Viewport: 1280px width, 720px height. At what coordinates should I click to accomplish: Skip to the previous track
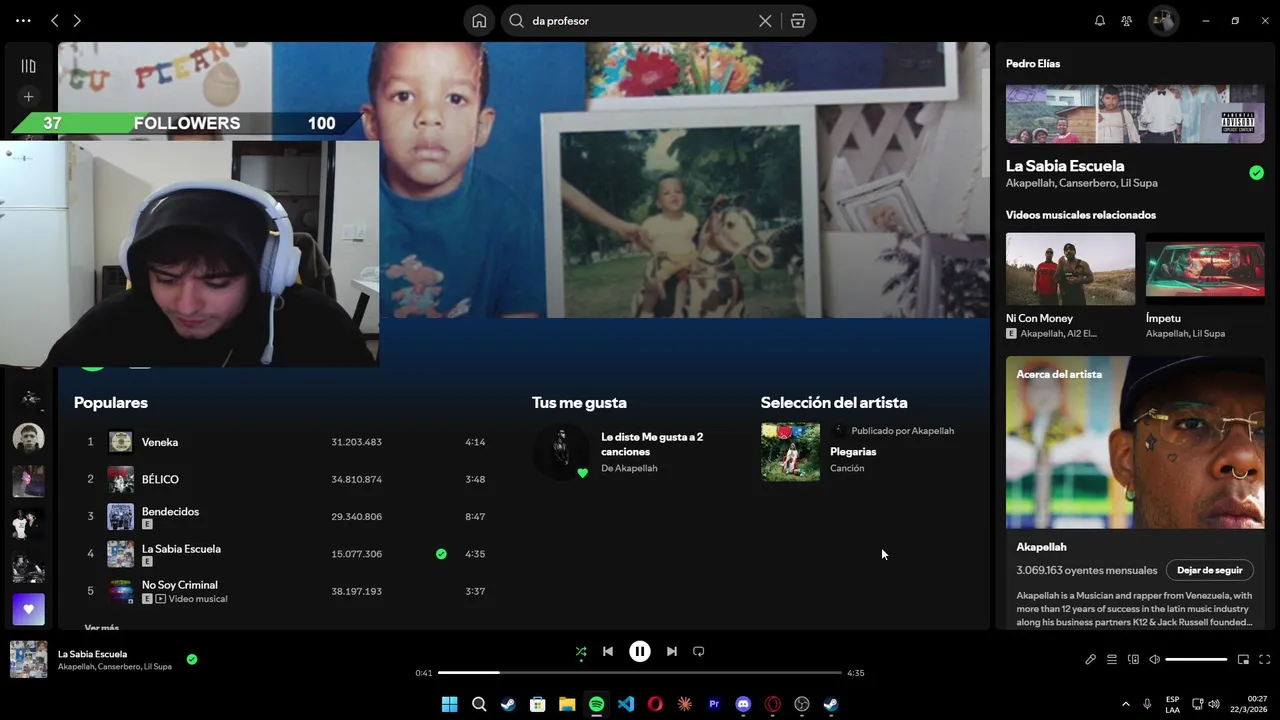coord(608,651)
